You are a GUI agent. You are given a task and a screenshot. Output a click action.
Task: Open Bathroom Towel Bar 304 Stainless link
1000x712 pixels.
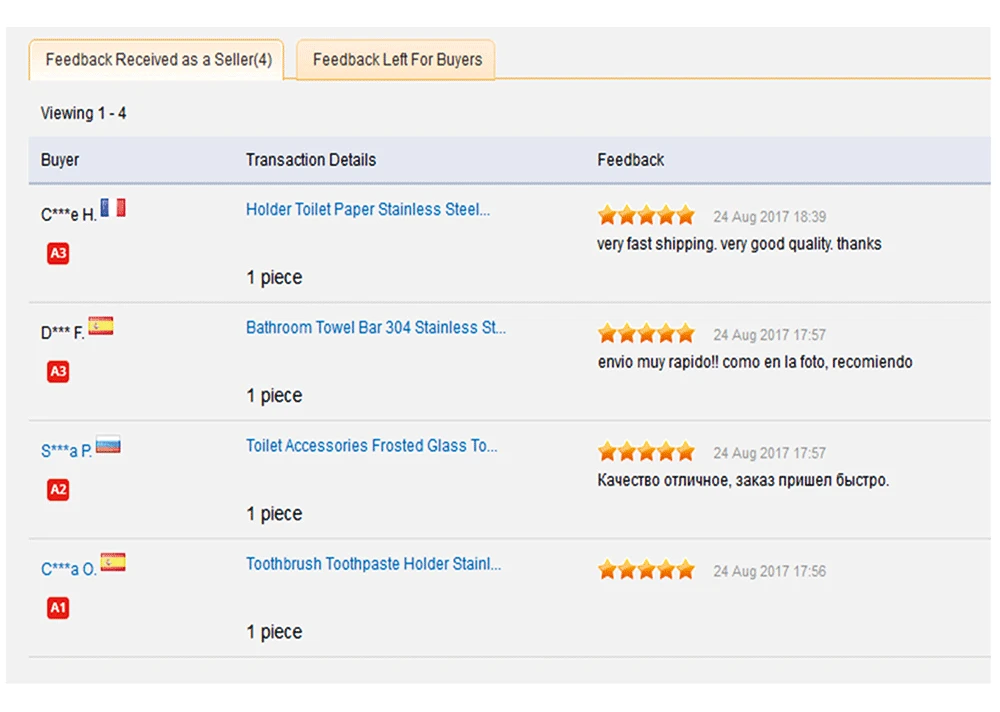376,328
